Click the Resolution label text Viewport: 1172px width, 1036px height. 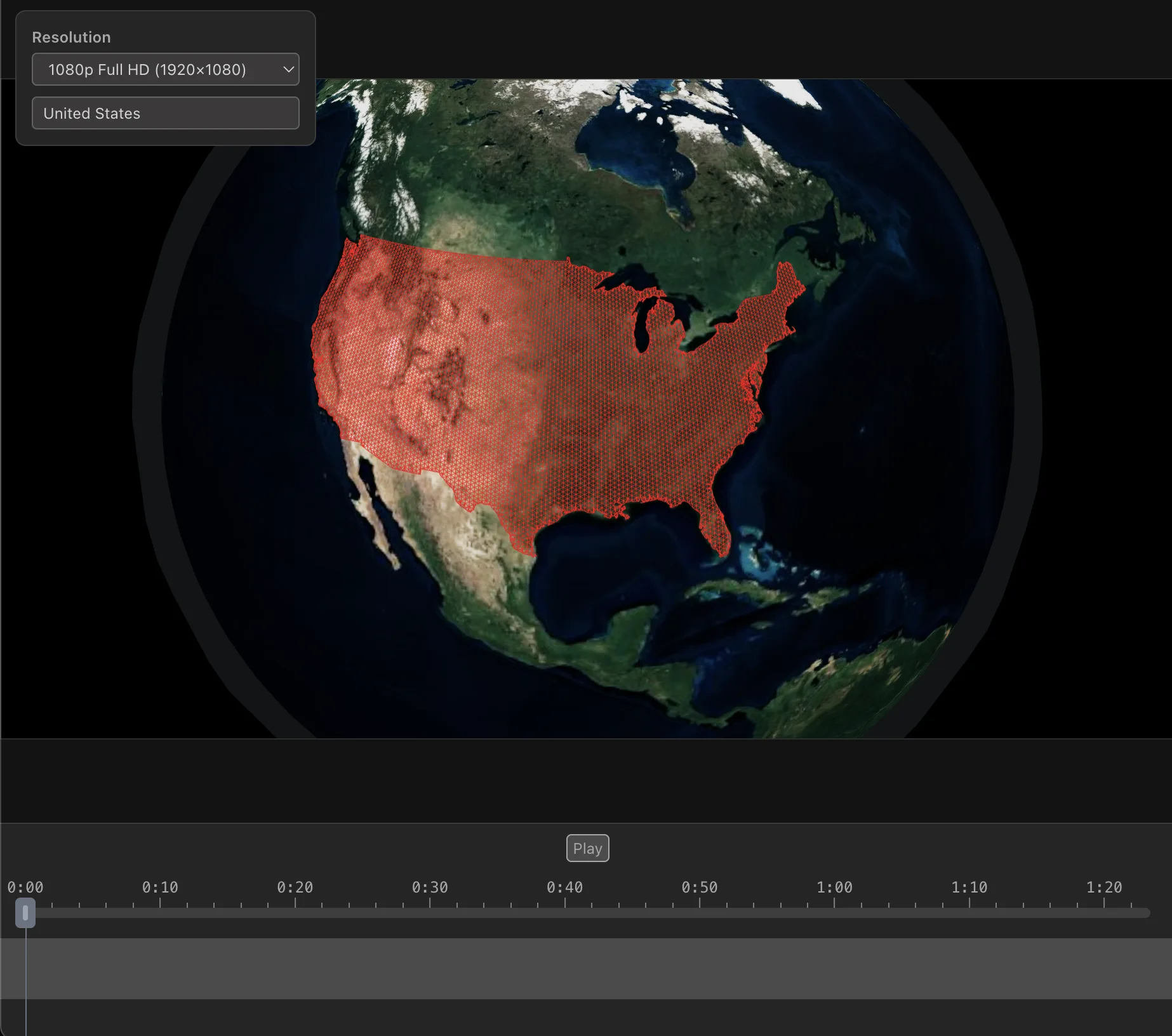click(72, 37)
